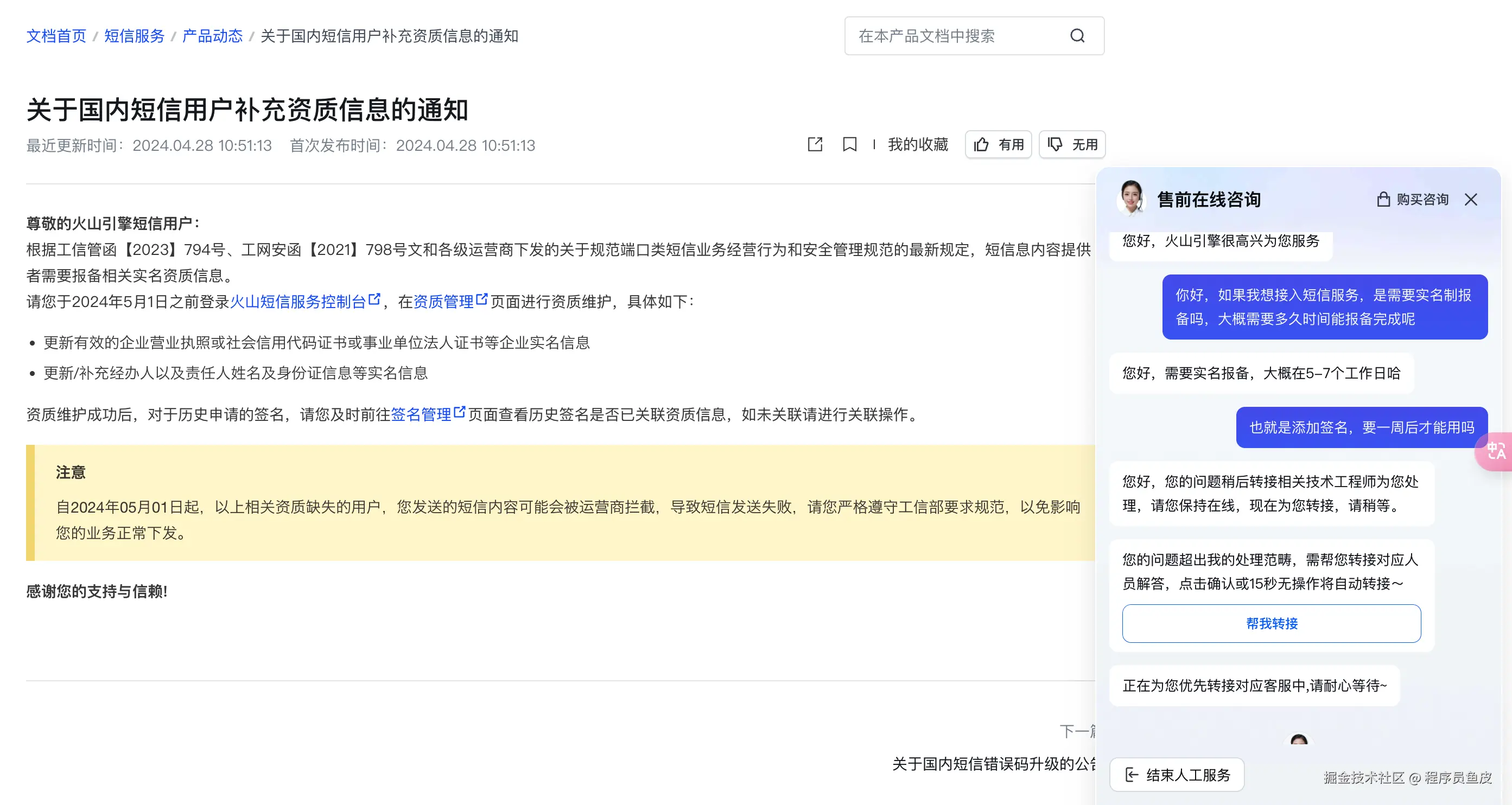Go to 文档首页 breadcrumb
Viewport: 1512px width, 805px height.
coord(56,36)
